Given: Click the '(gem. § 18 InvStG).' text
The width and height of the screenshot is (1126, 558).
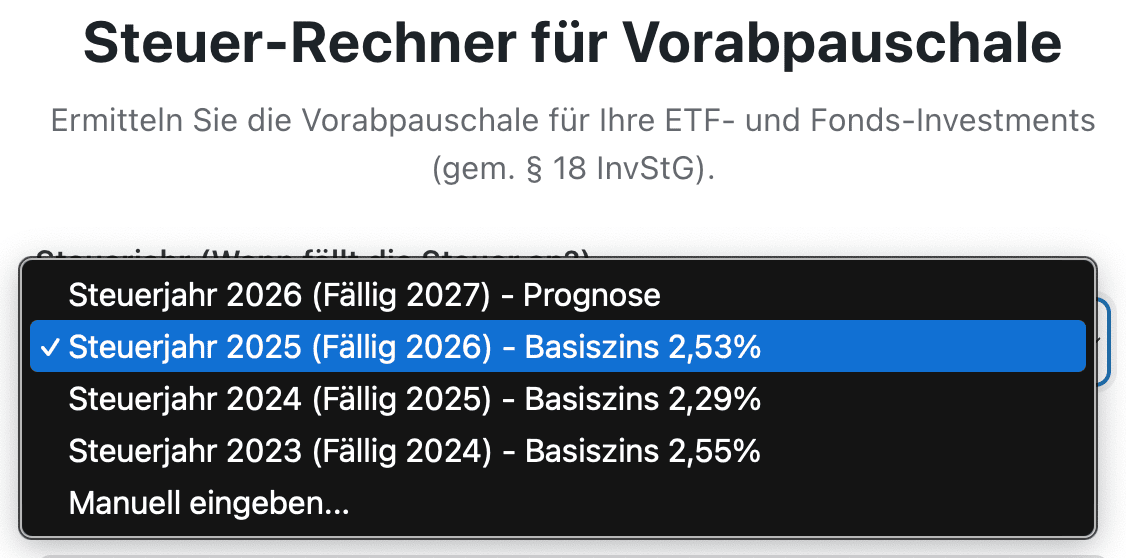Looking at the screenshot, I should [x=574, y=169].
